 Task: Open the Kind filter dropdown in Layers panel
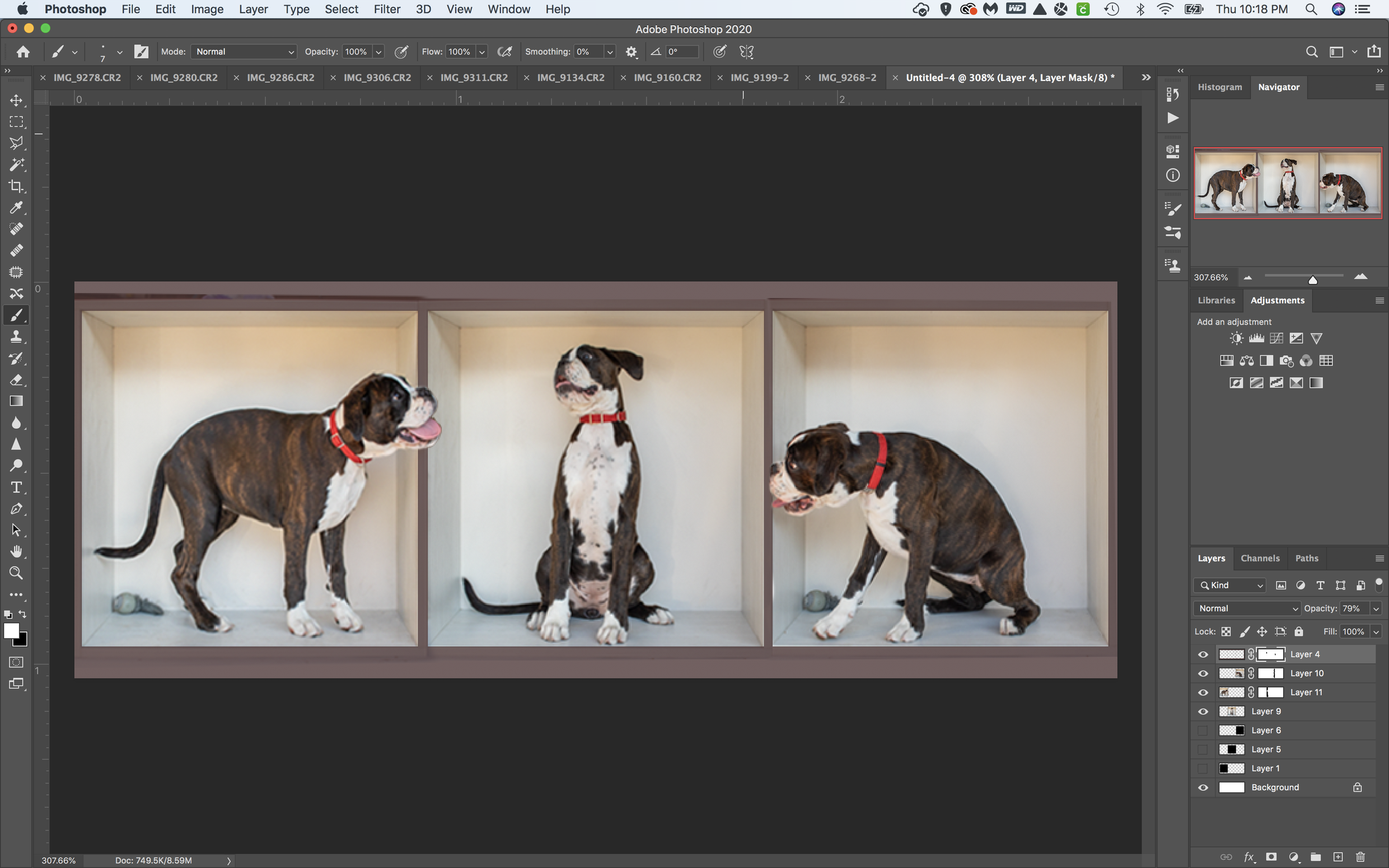tap(1229, 585)
